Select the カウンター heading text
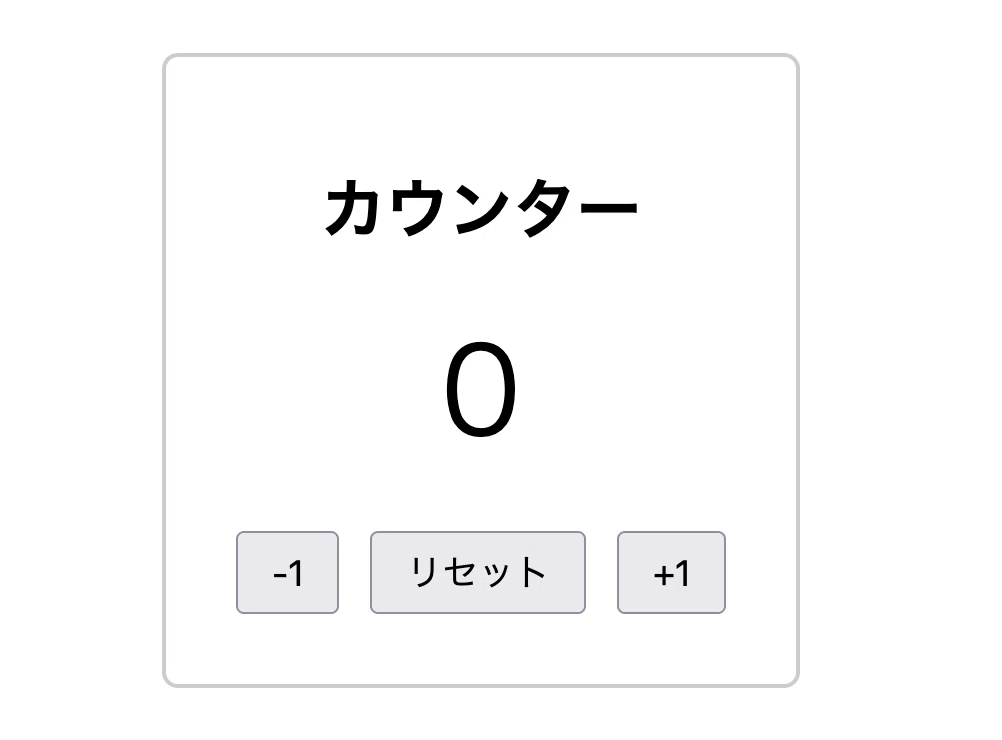Screen dimensions: 1002x740 (x=481, y=207)
